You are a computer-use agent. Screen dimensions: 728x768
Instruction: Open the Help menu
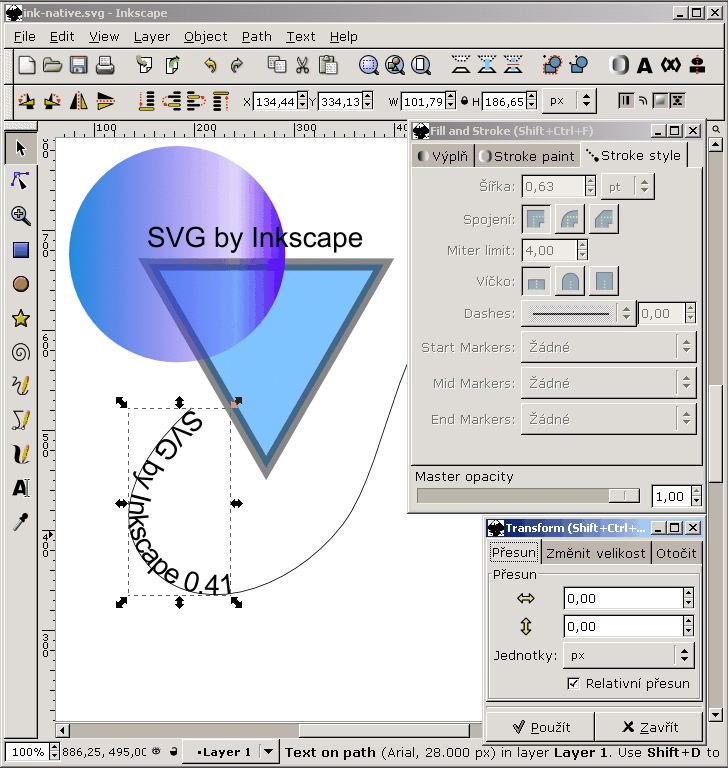[x=343, y=37]
